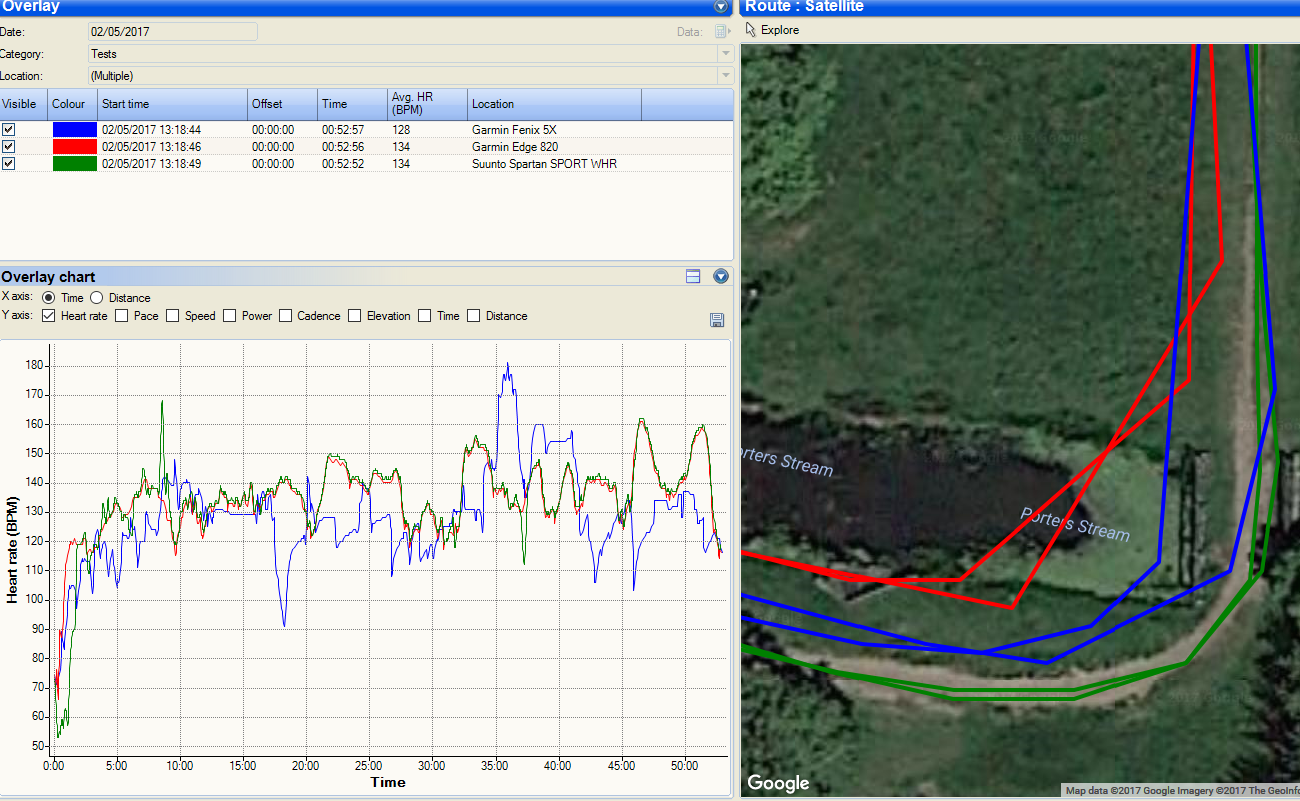Collapse the Overlay panel with round arrow

pos(721,7)
